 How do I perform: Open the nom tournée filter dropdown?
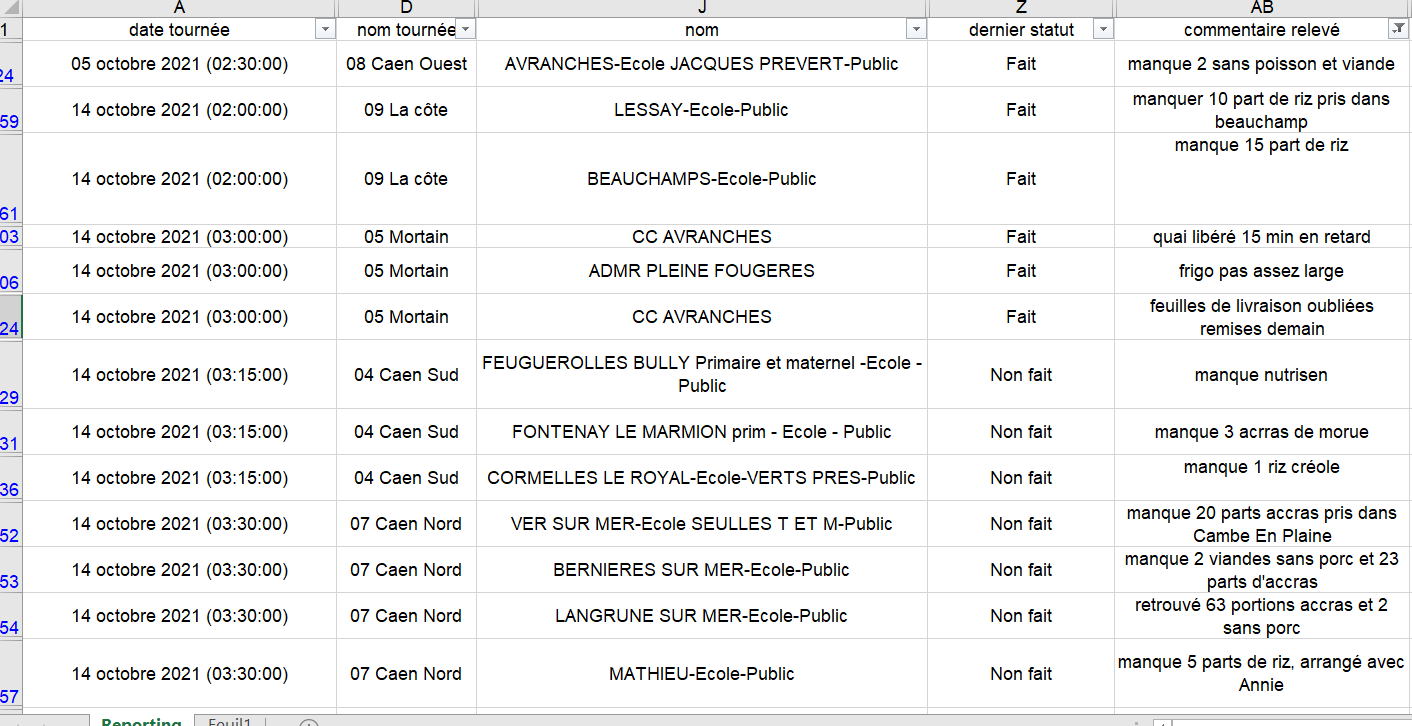pos(465,30)
